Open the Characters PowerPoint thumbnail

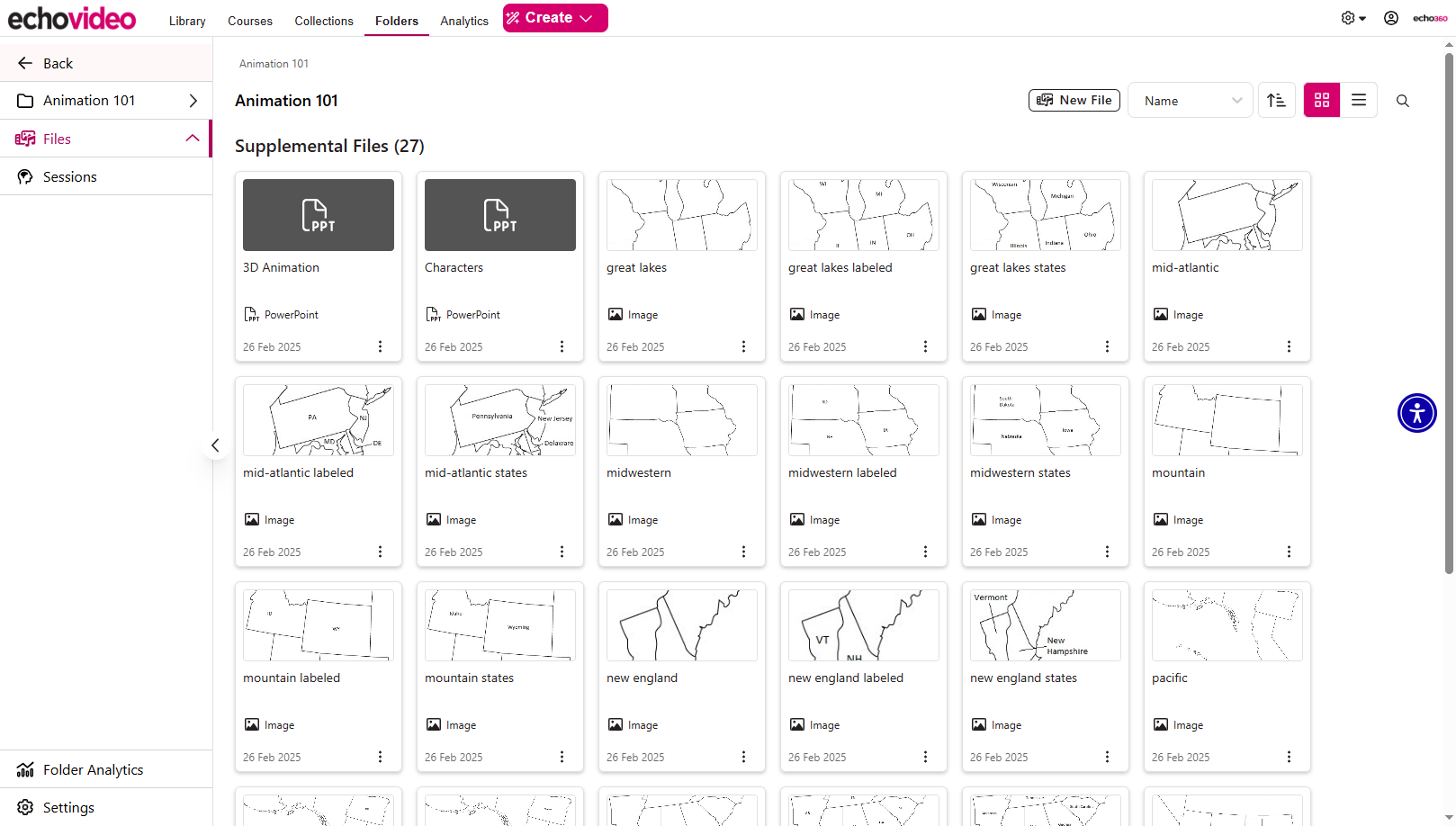tap(500, 215)
